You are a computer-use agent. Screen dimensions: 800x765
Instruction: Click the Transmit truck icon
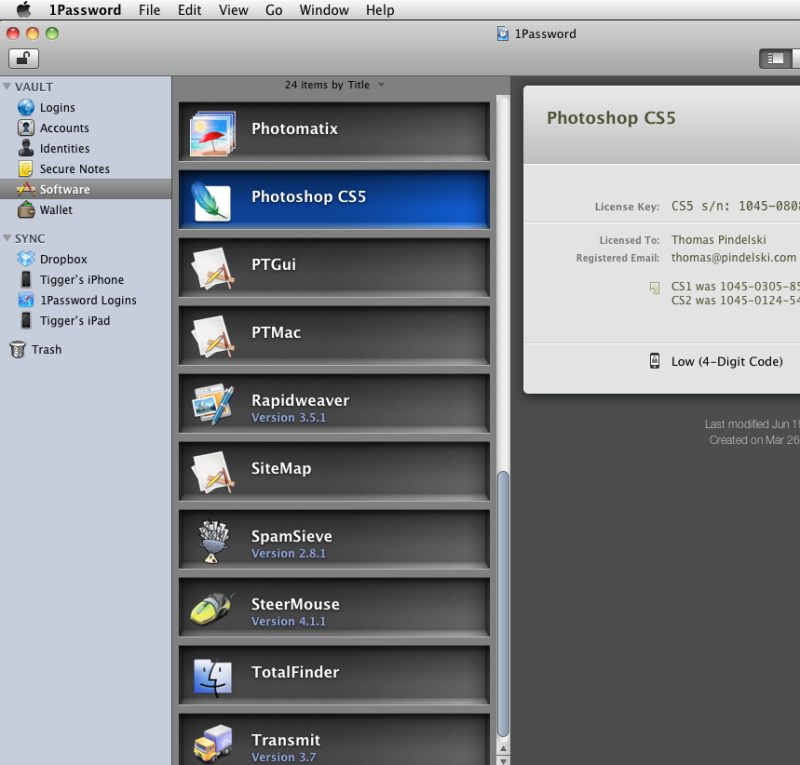coord(213,744)
